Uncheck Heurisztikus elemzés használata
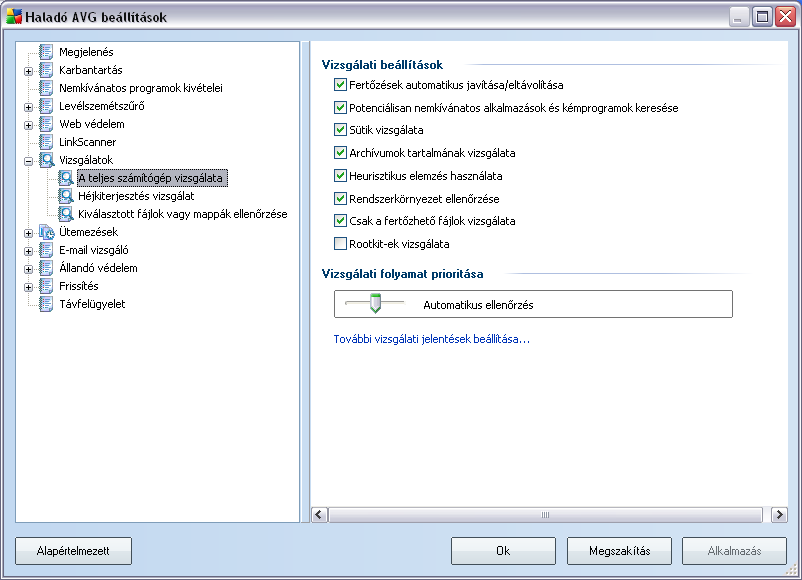Image resolution: width=802 pixels, height=580 pixels. click(x=340, y=175)
